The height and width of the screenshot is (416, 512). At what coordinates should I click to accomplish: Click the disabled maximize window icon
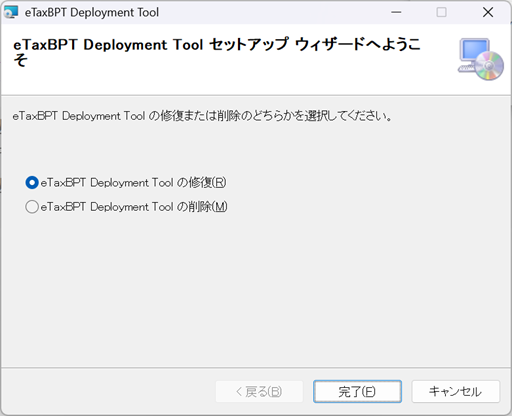(441, 12)
